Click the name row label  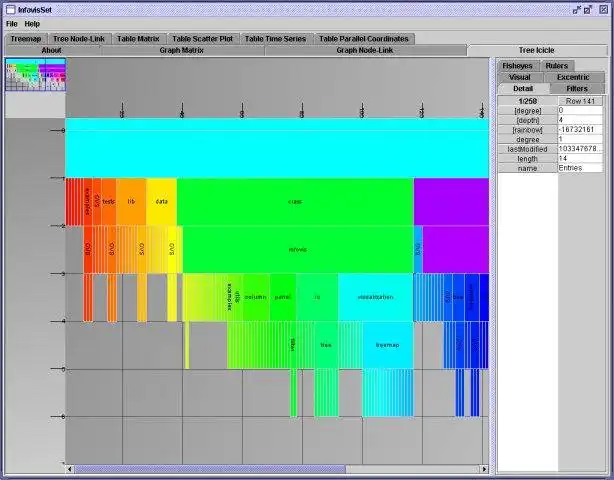[527, 168]
